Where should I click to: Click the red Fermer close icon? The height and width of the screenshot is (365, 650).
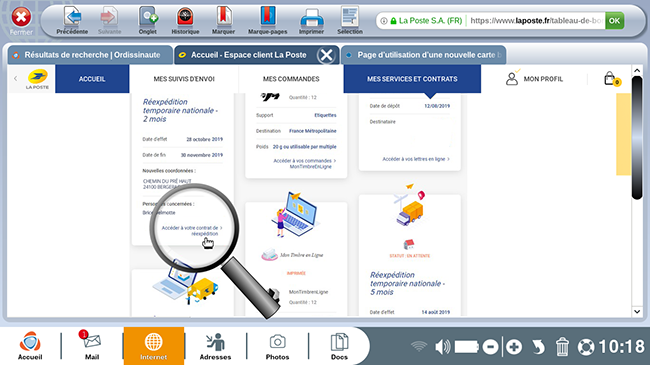pyautogui.click(x=21, y=17)
